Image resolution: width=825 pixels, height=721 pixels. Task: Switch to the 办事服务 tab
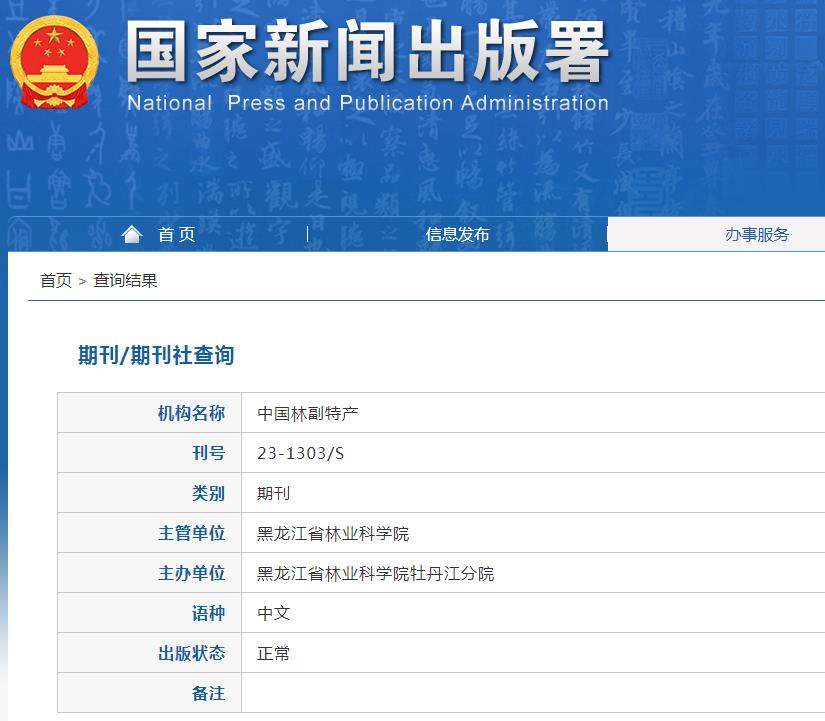(755, 233)
